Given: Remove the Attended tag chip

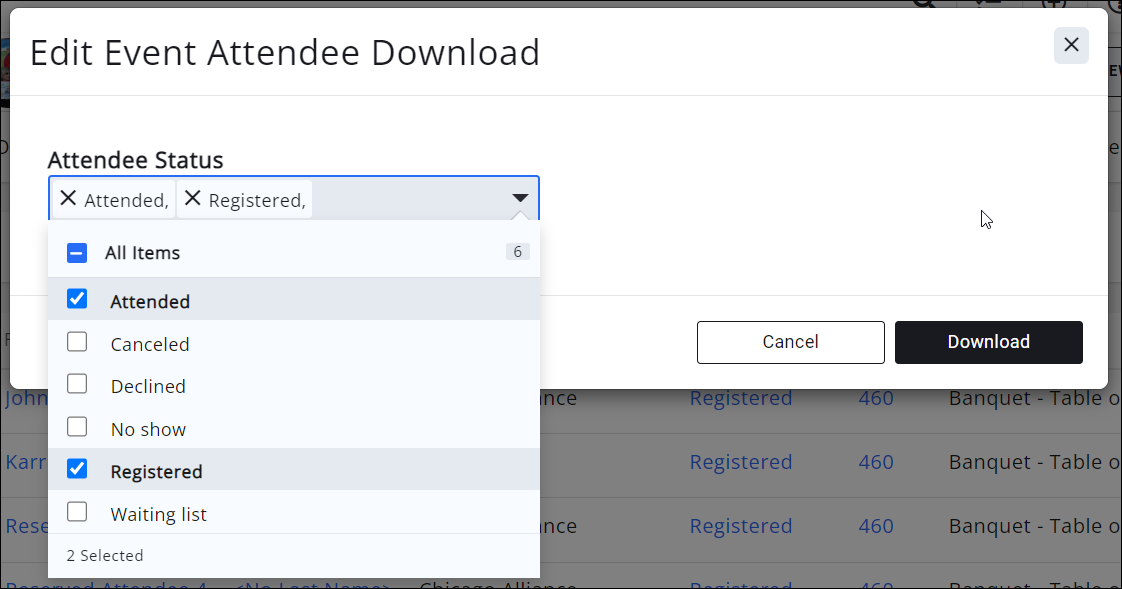Looking at the screenshot, I should point(68,199).
